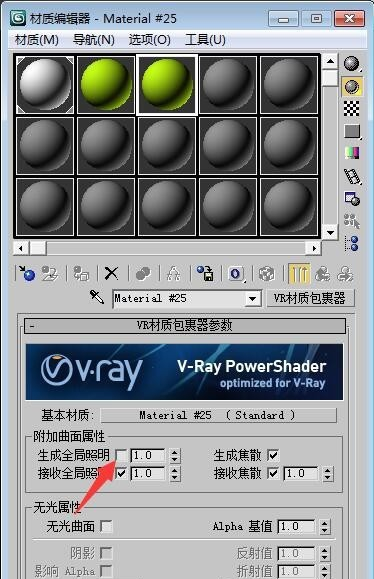Click 接收全局照明 value field
374x579 pixels.
[x=148, y=473]
